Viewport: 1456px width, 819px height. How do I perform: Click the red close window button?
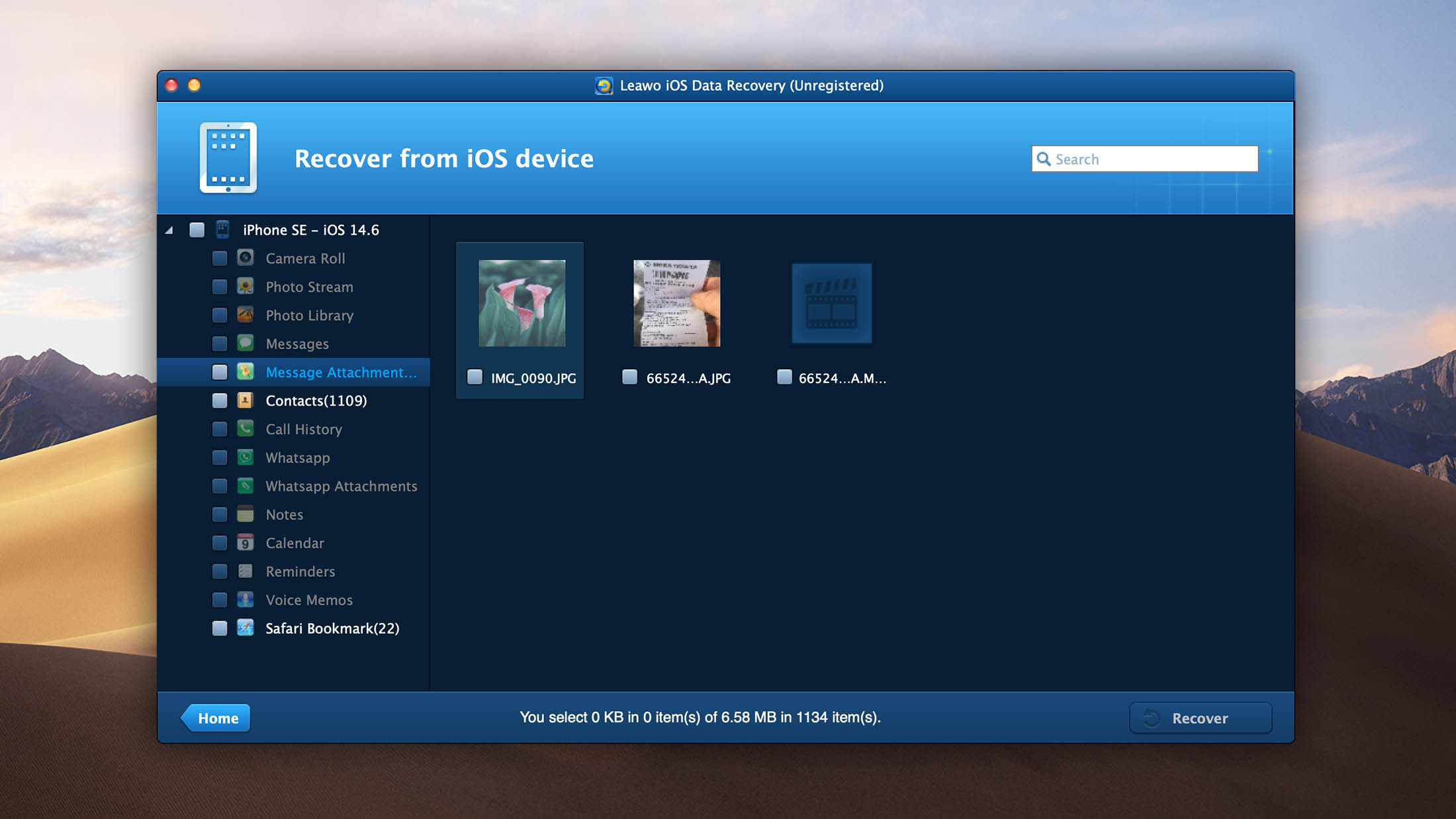pos(172,85)
